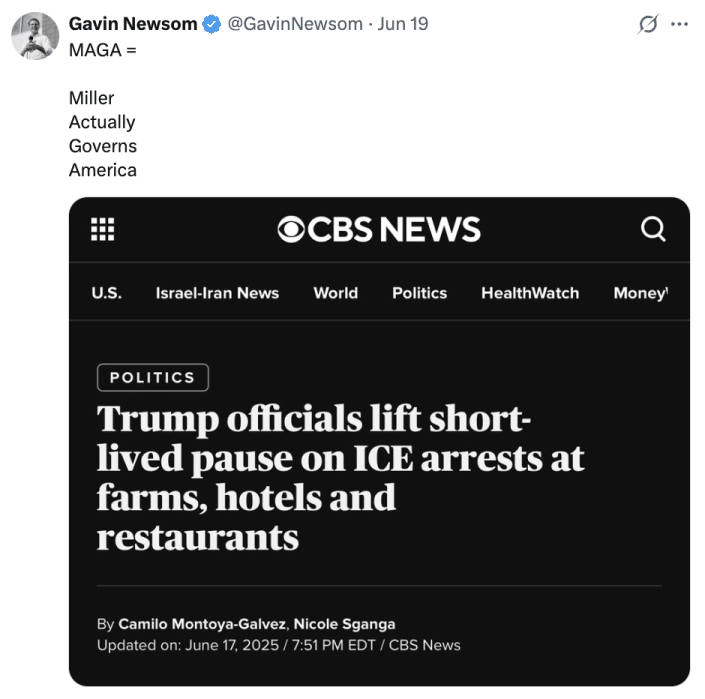This screenshot has height=699, width=705.
Task: Click author Nicole Sganga's name
Action: (345, 624)
